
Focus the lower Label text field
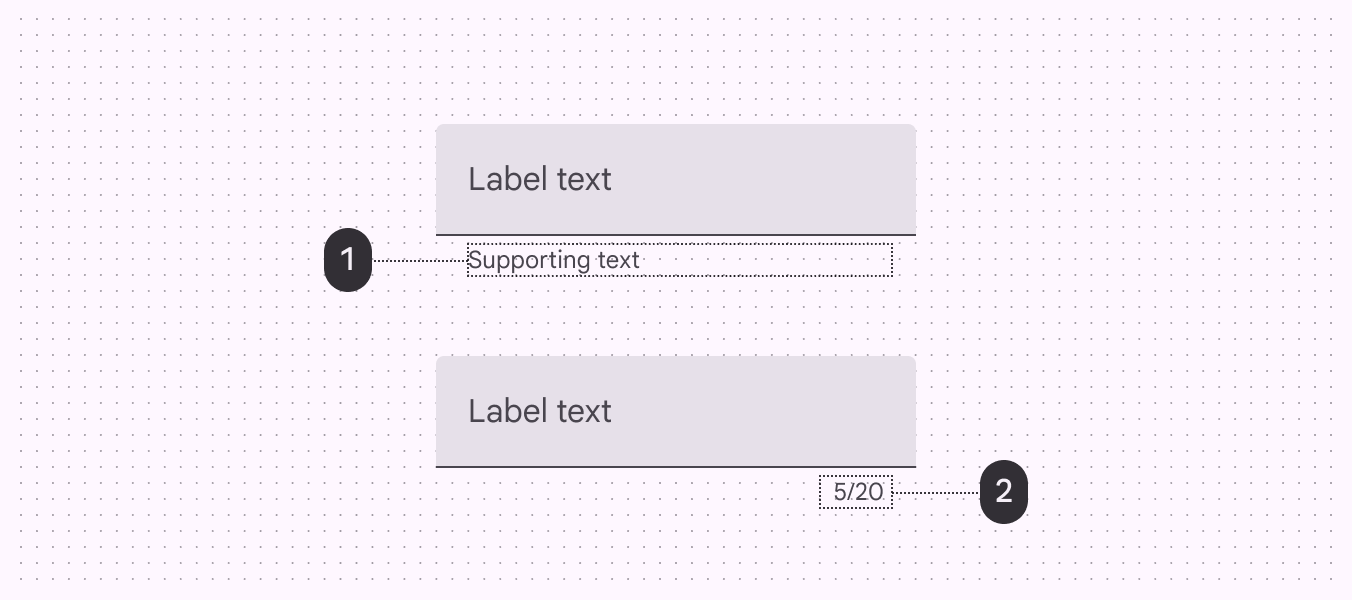pos(675,411)
